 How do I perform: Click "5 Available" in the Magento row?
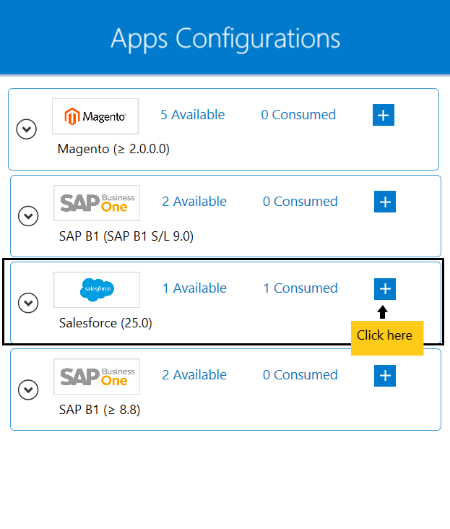(193, 115)
